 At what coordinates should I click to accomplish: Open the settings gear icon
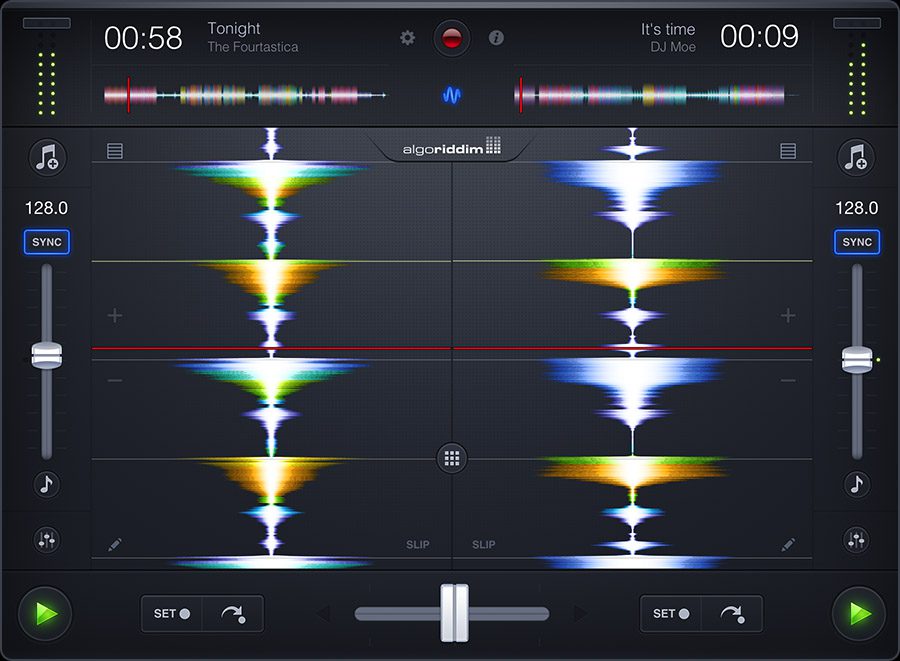407,38
